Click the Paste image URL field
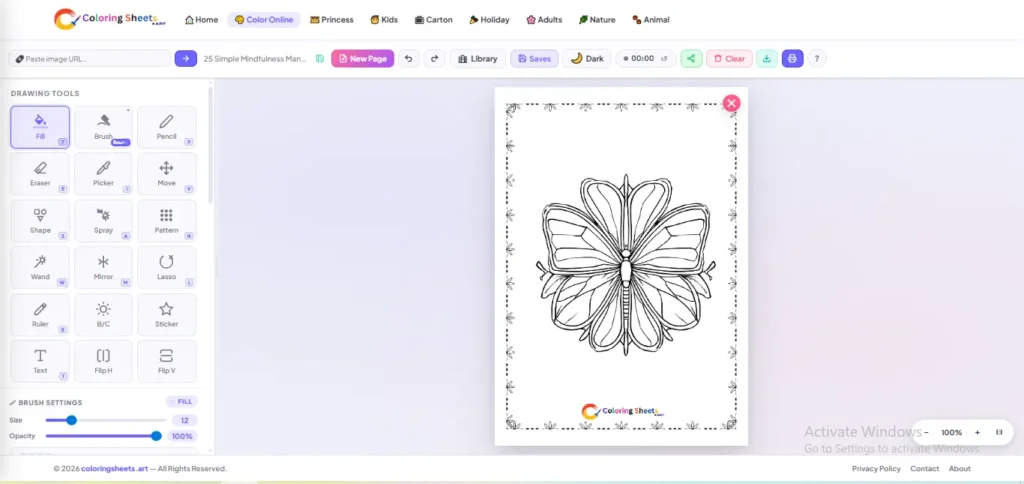The image size is (1024, 484). coord(89,59)
